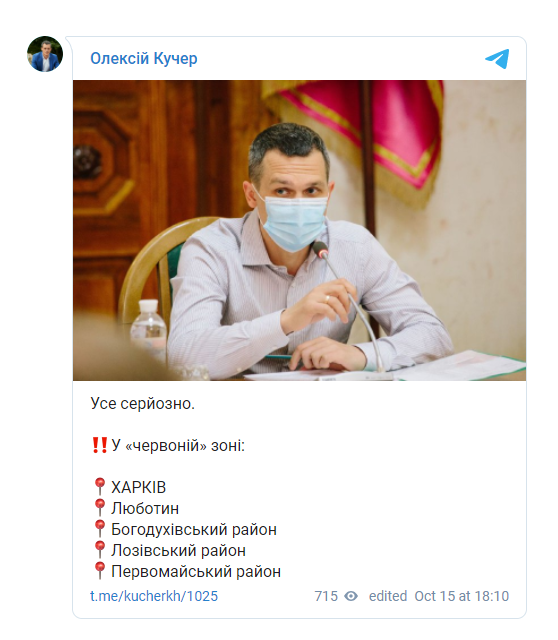
Task: Click the red double exclamation mark emoji
Action: point(99,445)
